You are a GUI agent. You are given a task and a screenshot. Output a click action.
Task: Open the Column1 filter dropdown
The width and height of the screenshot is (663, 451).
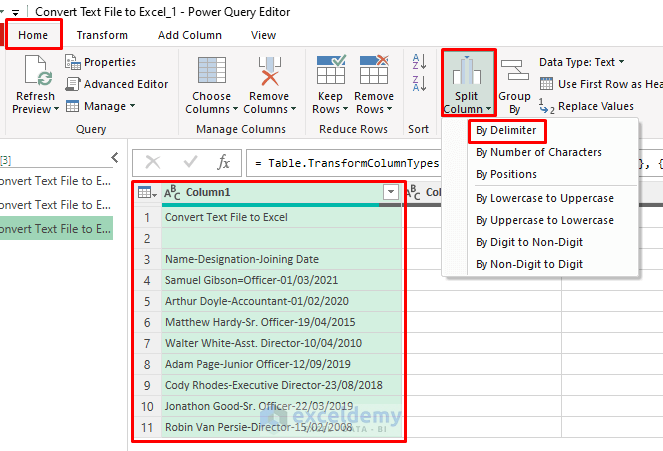391,192
